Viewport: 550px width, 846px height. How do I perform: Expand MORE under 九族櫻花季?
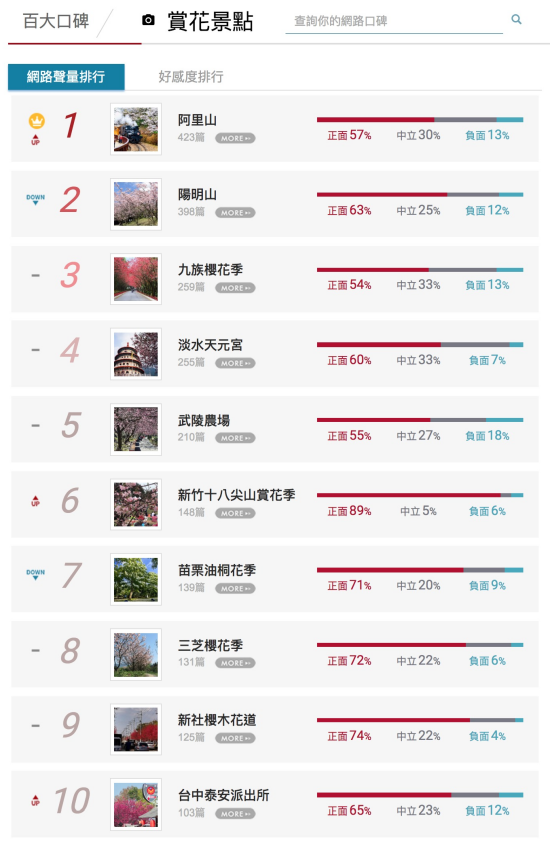click(235, 288)
